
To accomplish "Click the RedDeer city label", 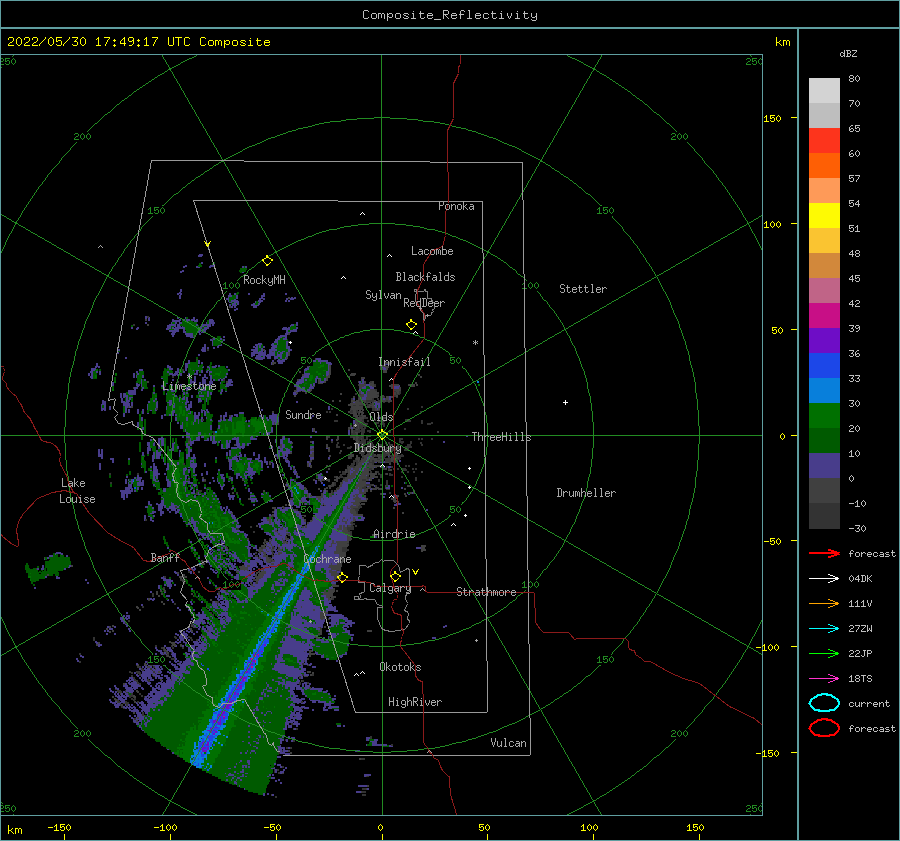I will tap(424, 303).
